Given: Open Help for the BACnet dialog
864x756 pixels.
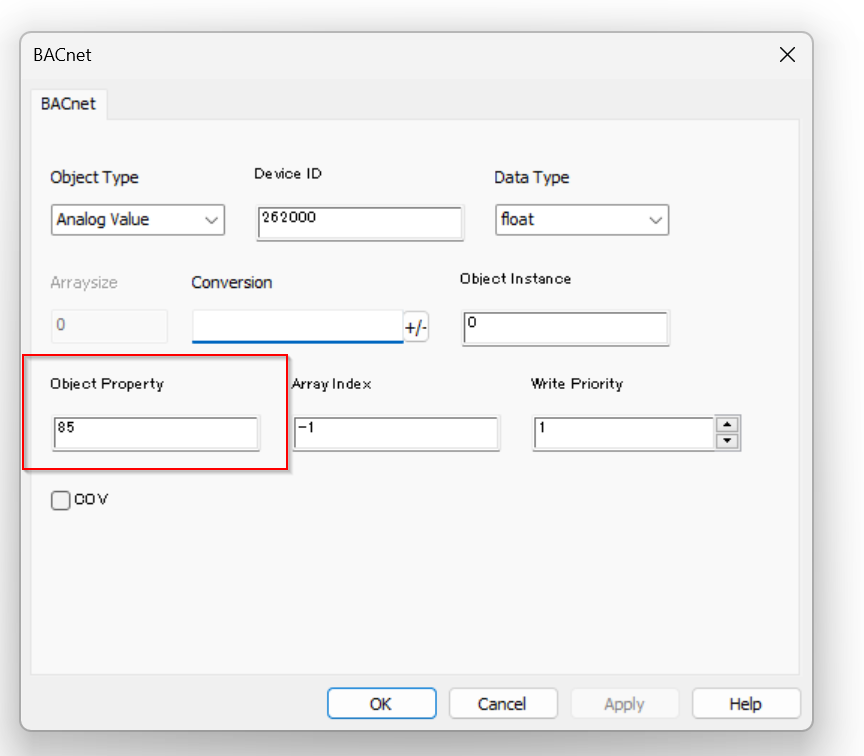Looking at the screenshot, I should [746, 704].
